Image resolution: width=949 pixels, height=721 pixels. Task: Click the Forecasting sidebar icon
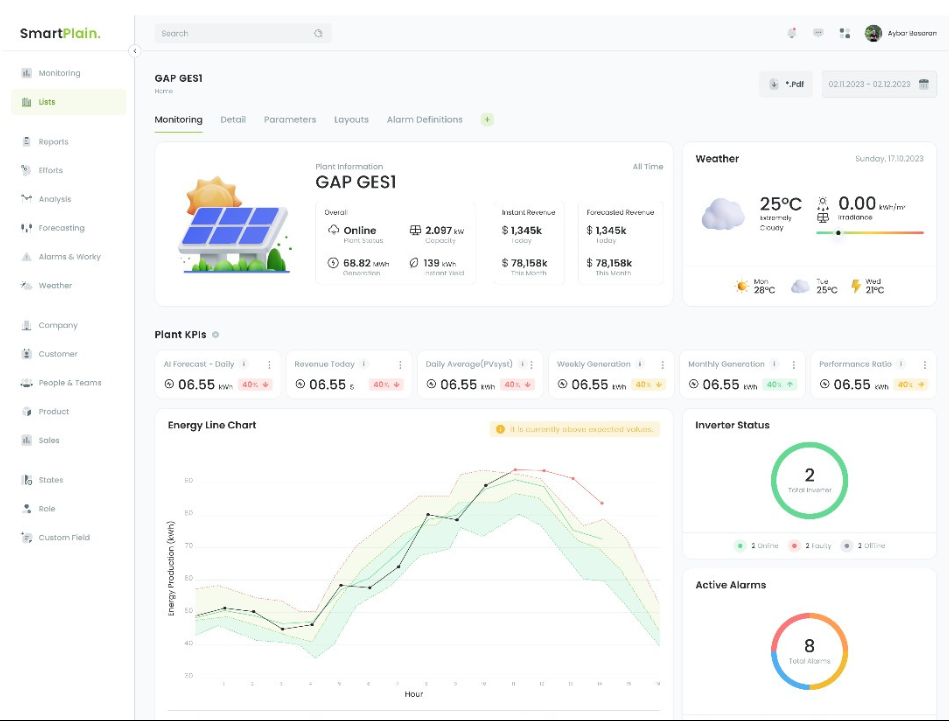(27, 228)
